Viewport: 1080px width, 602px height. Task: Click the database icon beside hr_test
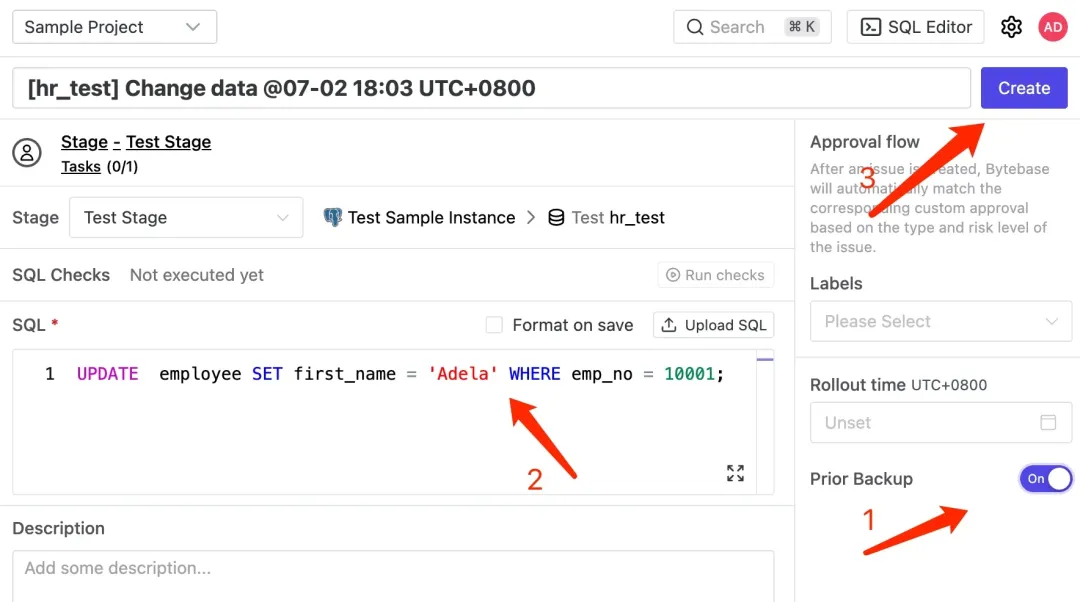coord(556,217)
